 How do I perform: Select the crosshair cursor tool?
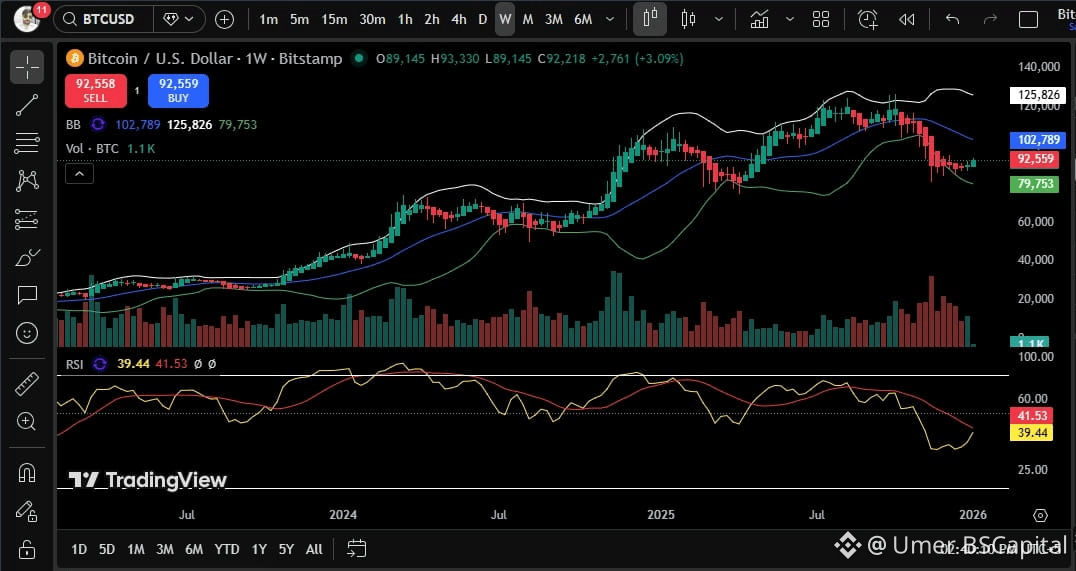pyautogui.click(x=27, y=67)
